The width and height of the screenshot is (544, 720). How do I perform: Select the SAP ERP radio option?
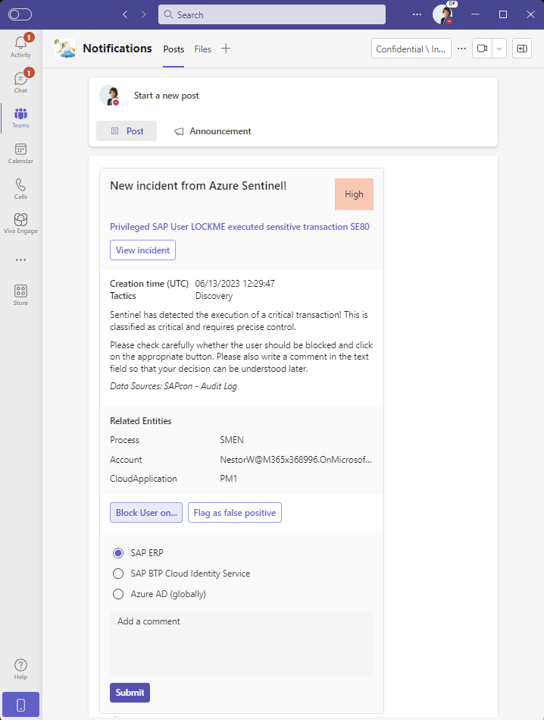click(118, 553)
